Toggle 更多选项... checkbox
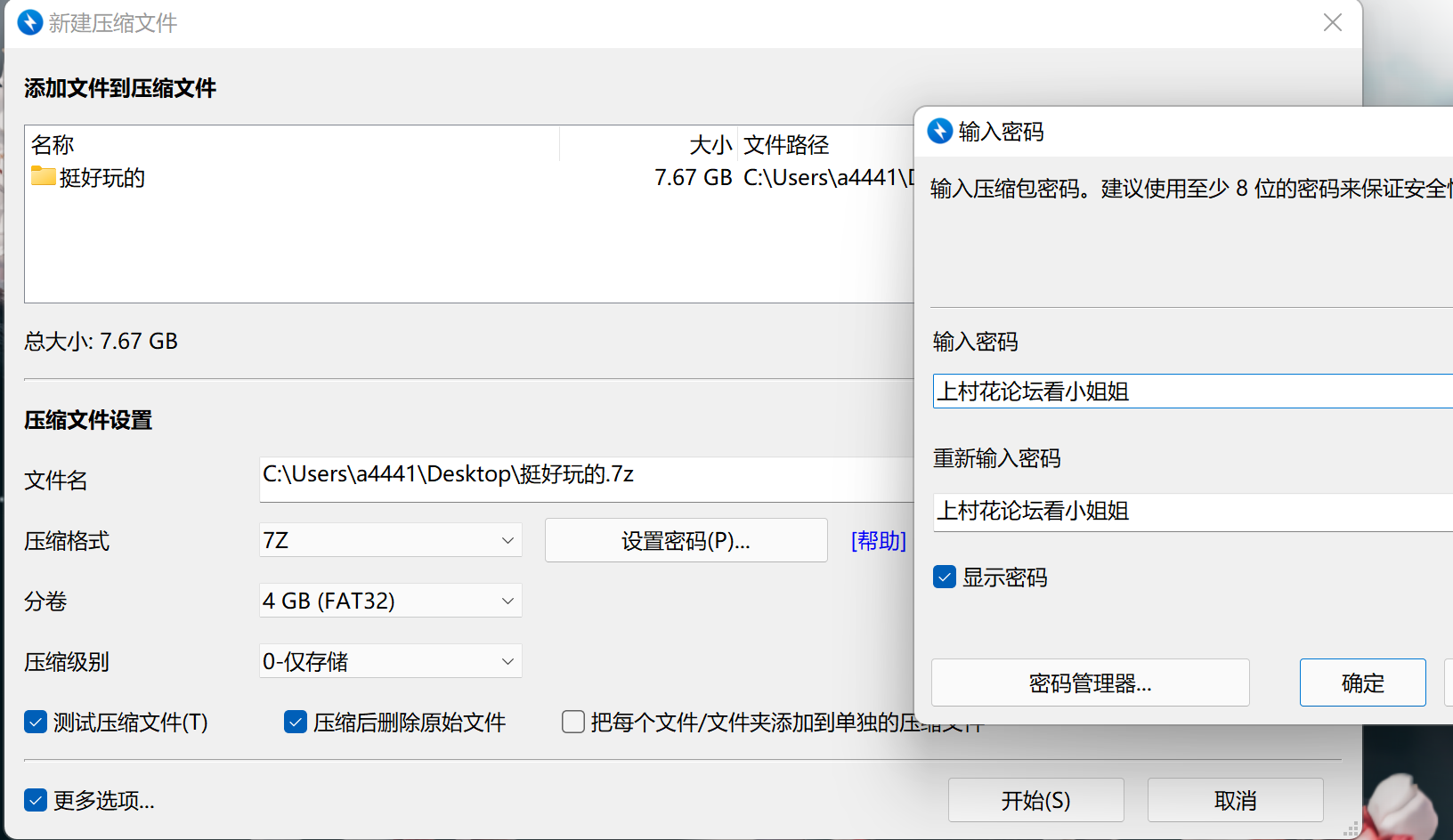1453x840 pixels. point(36,800)
